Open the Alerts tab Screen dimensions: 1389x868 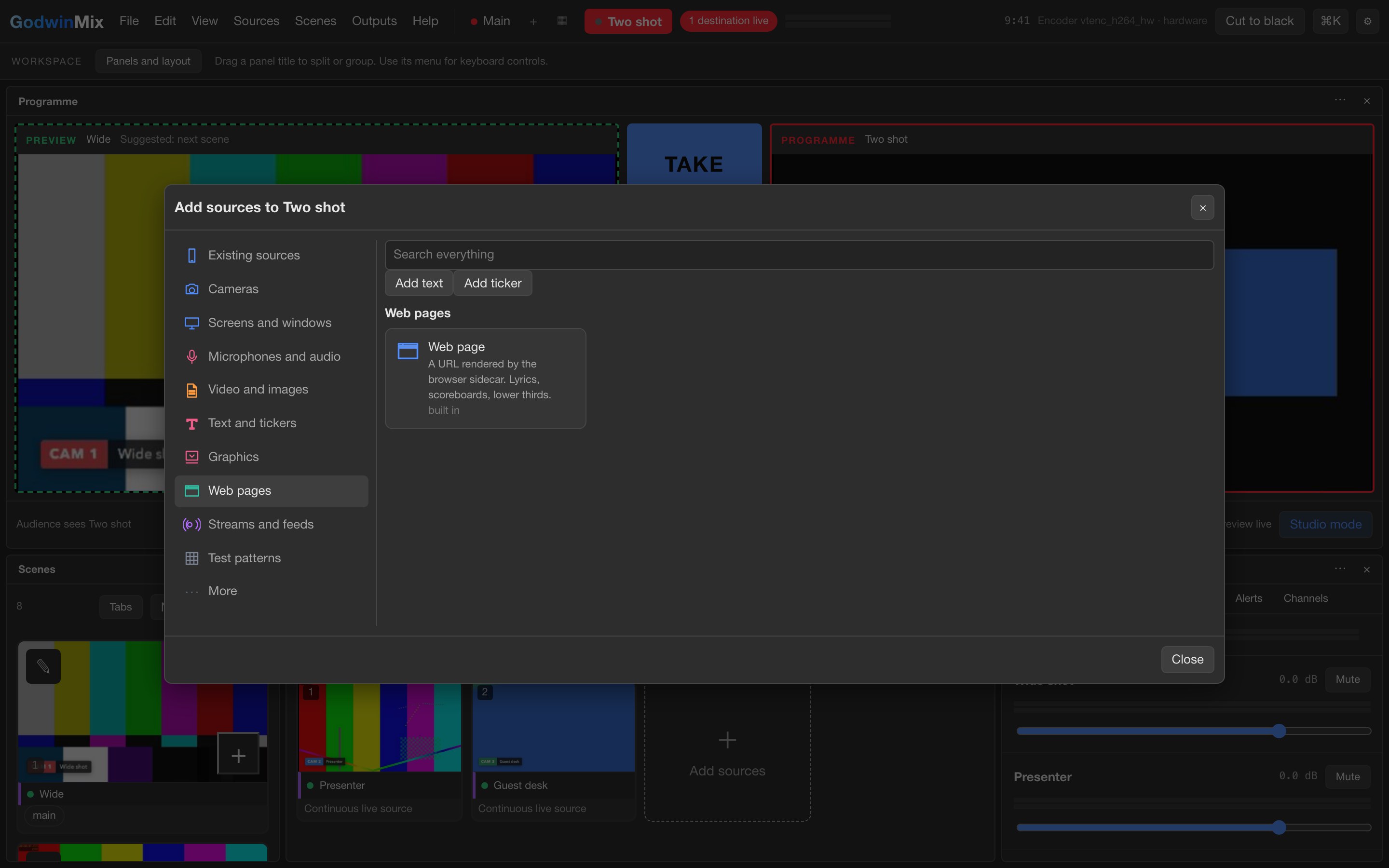pyautogui.click(x=1248, y=598)
